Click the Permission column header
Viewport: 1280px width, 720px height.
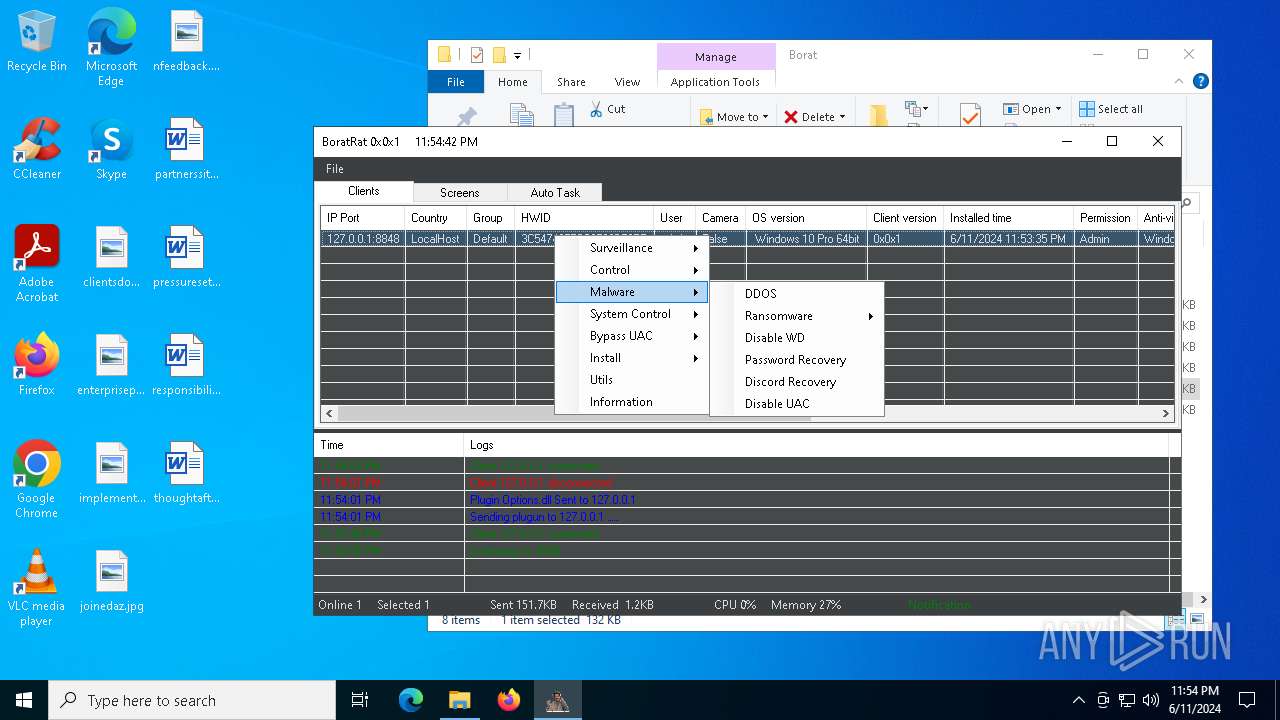1105,218
